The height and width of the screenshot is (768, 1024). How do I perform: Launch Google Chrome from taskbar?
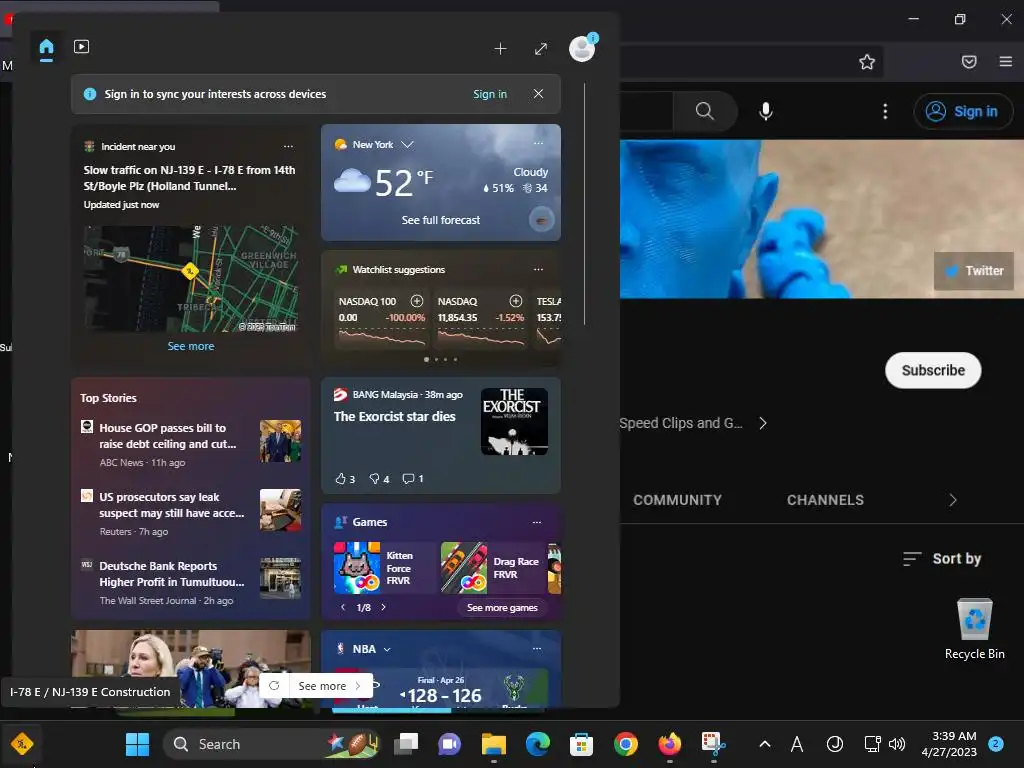coord(626,744)
